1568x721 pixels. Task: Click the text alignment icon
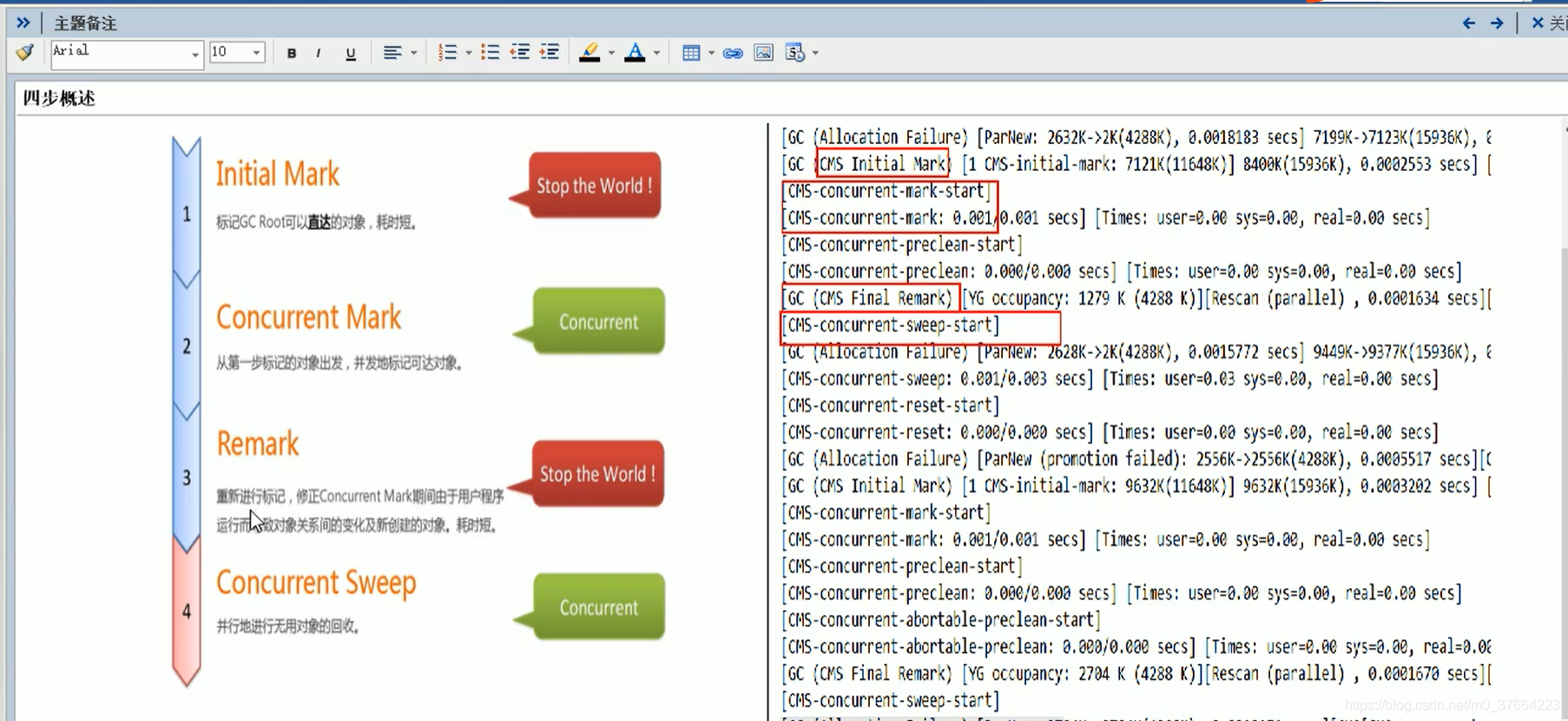392,54
